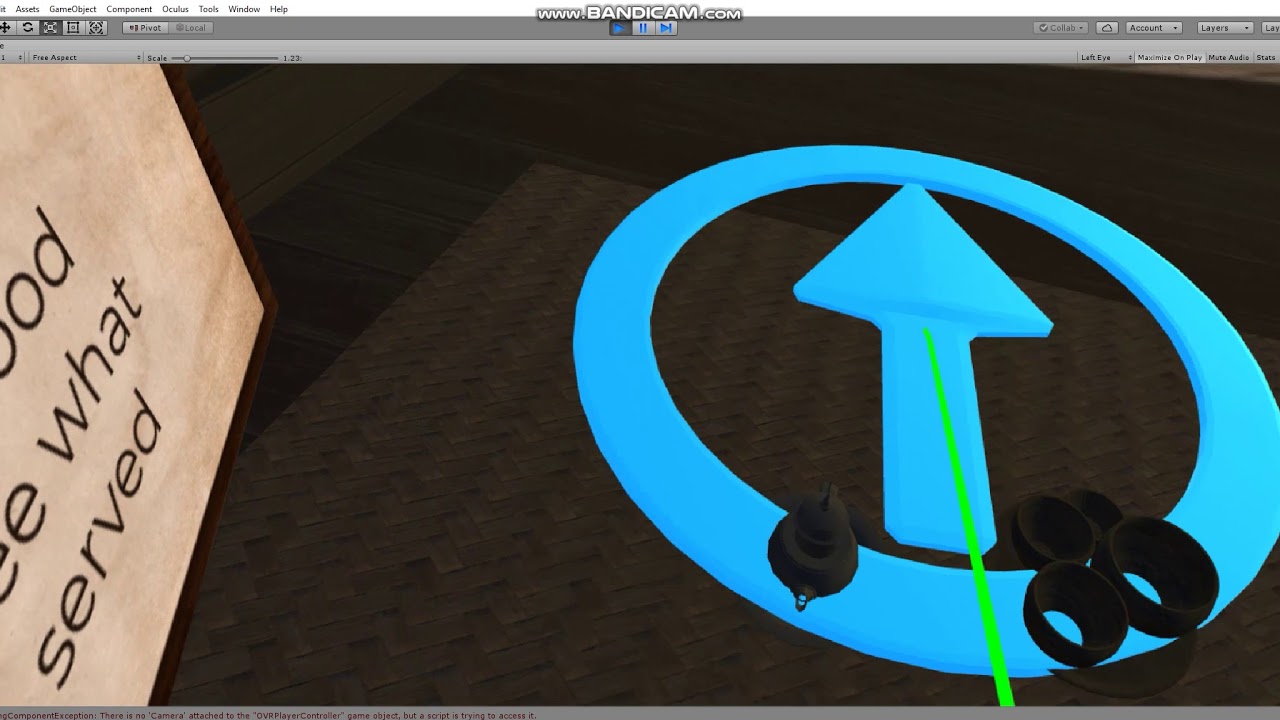
Task: Toggle Mute Audio in the Game view
Action: pos(1229,57)
